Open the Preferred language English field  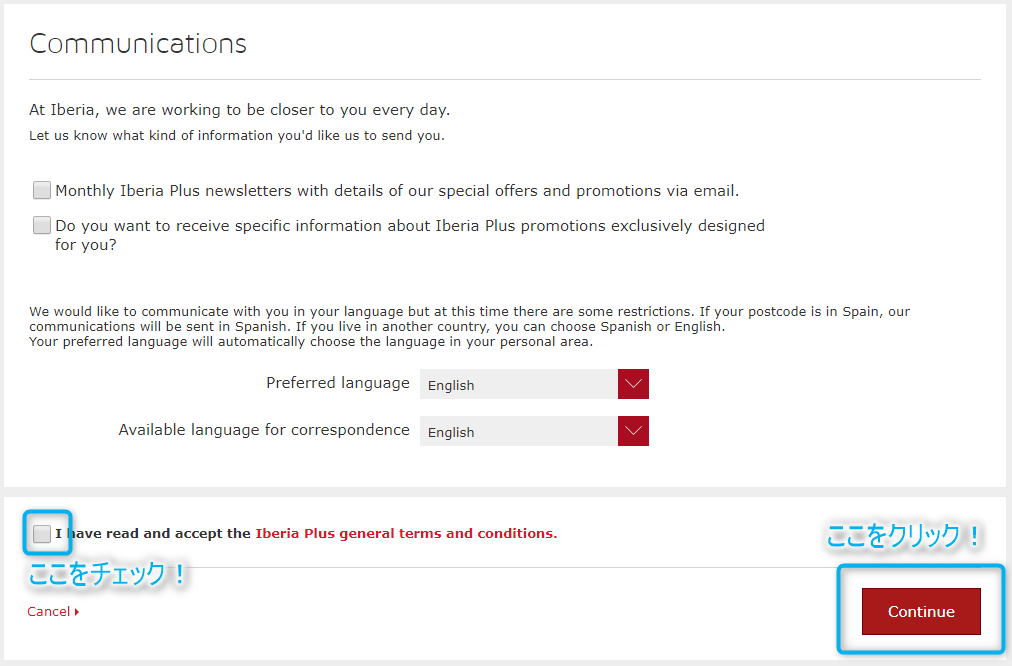[x=519, y=385]
